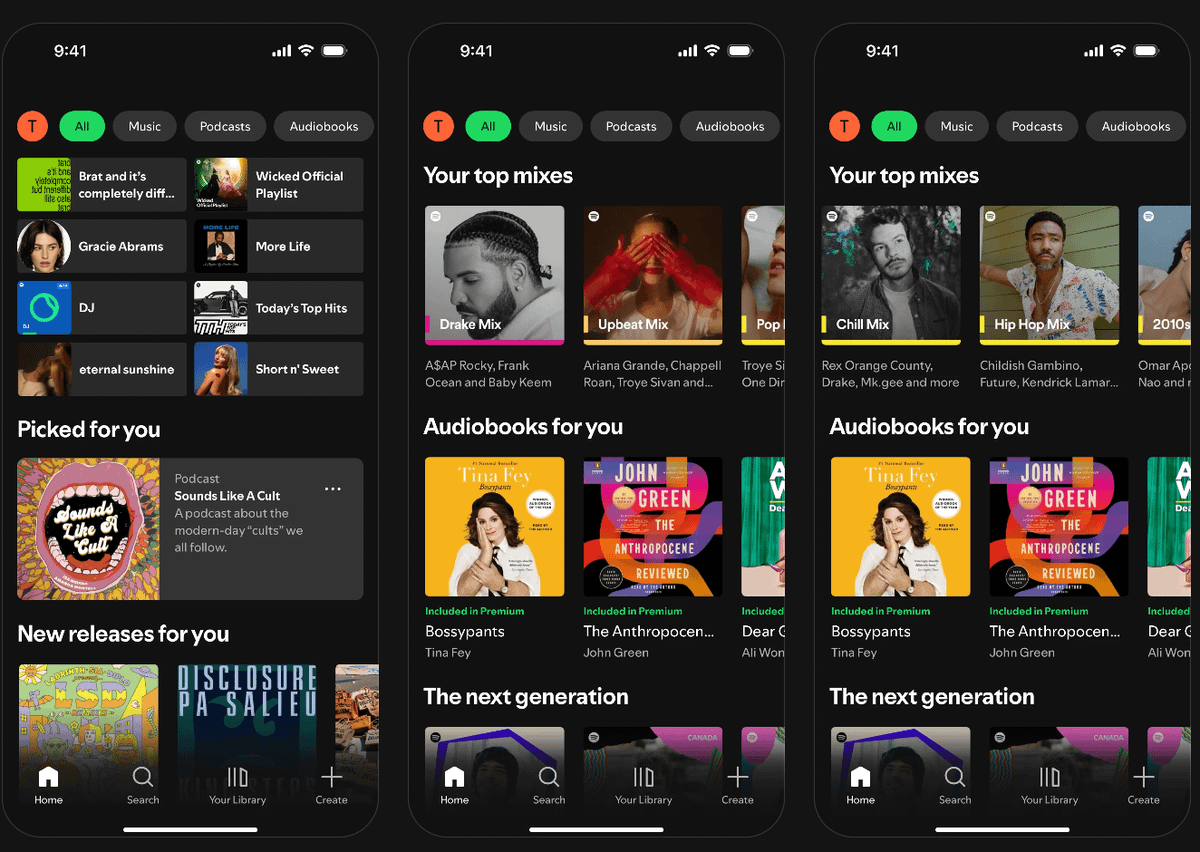Viewport: 1200px width, 852px height.
Task: Tap 'Your top mixes' heading in right phone
Action: [x=904, y=176]
